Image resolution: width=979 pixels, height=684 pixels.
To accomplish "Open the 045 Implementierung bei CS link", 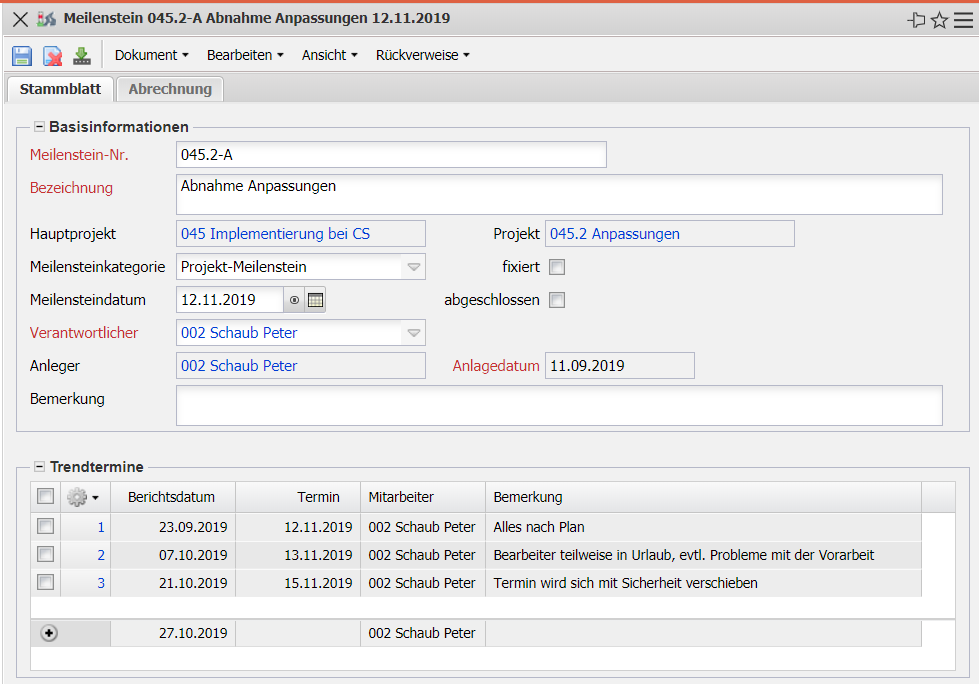I will click(275, 234).
